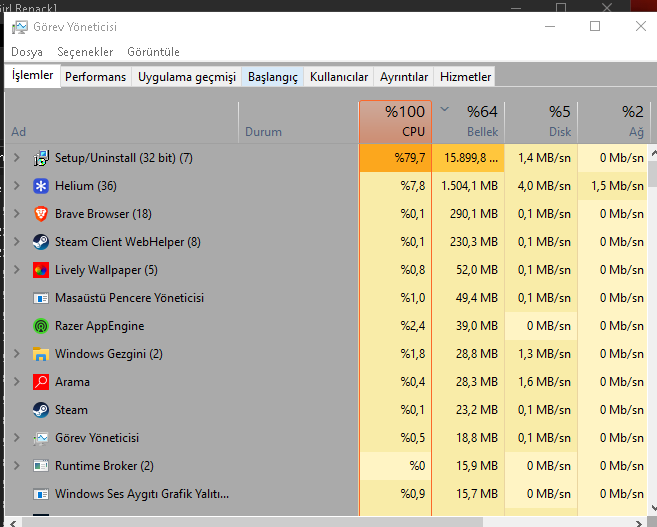This screenshot has height=527, width=657.
Task: Click the Steam process icon
Action: coord(41,410)
